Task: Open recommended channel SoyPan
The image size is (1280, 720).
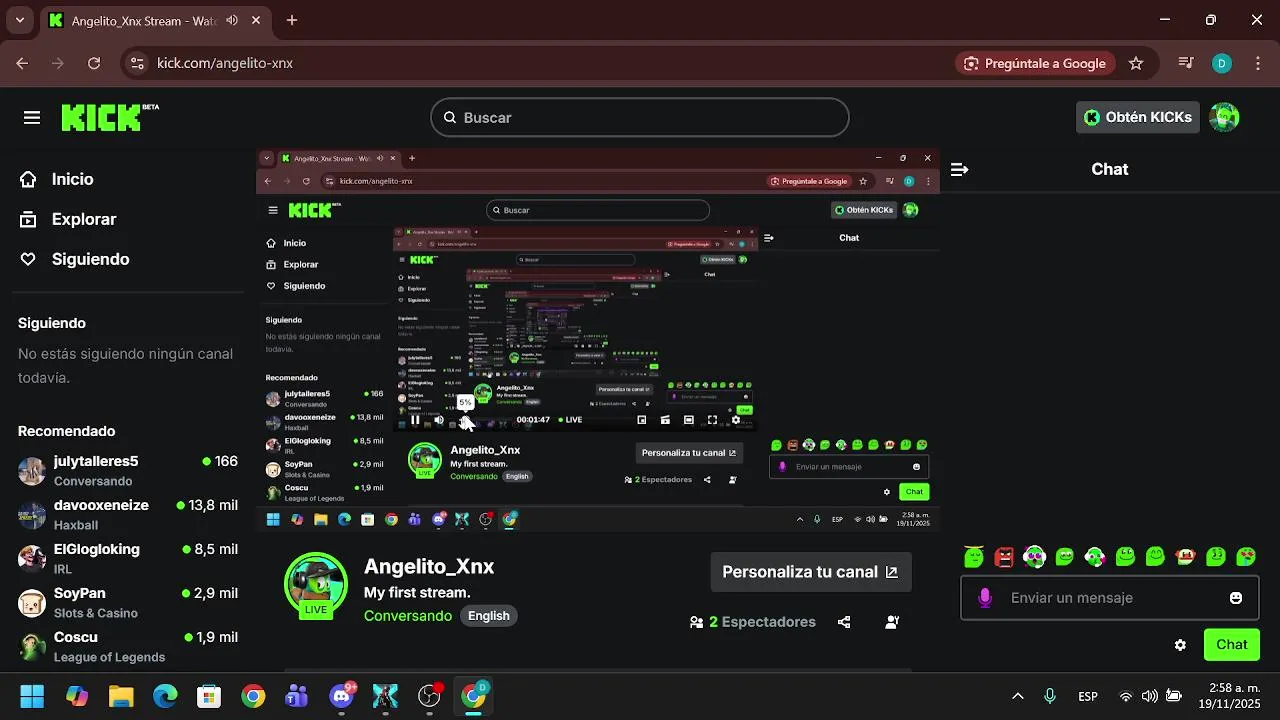Action: (128, 603)
